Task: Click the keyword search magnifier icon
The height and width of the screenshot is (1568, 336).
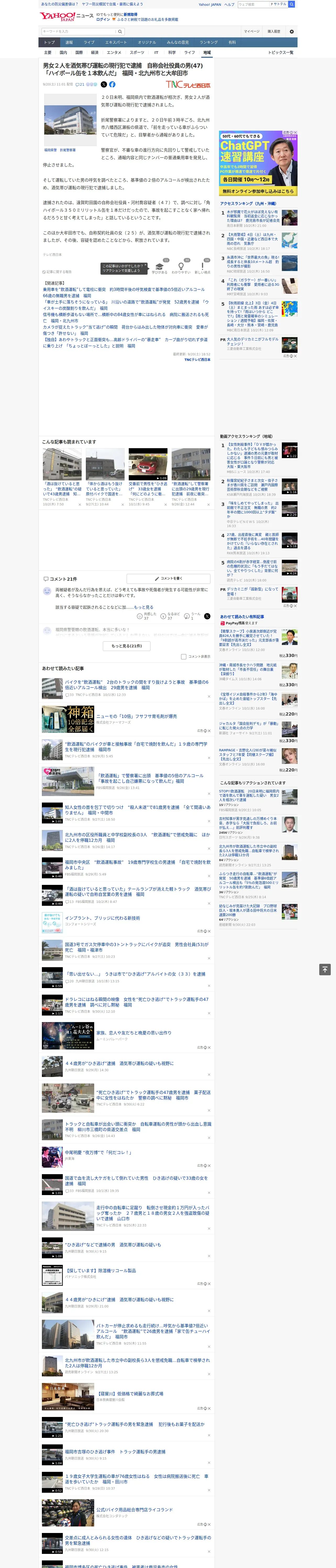Action: click(120, 32)
